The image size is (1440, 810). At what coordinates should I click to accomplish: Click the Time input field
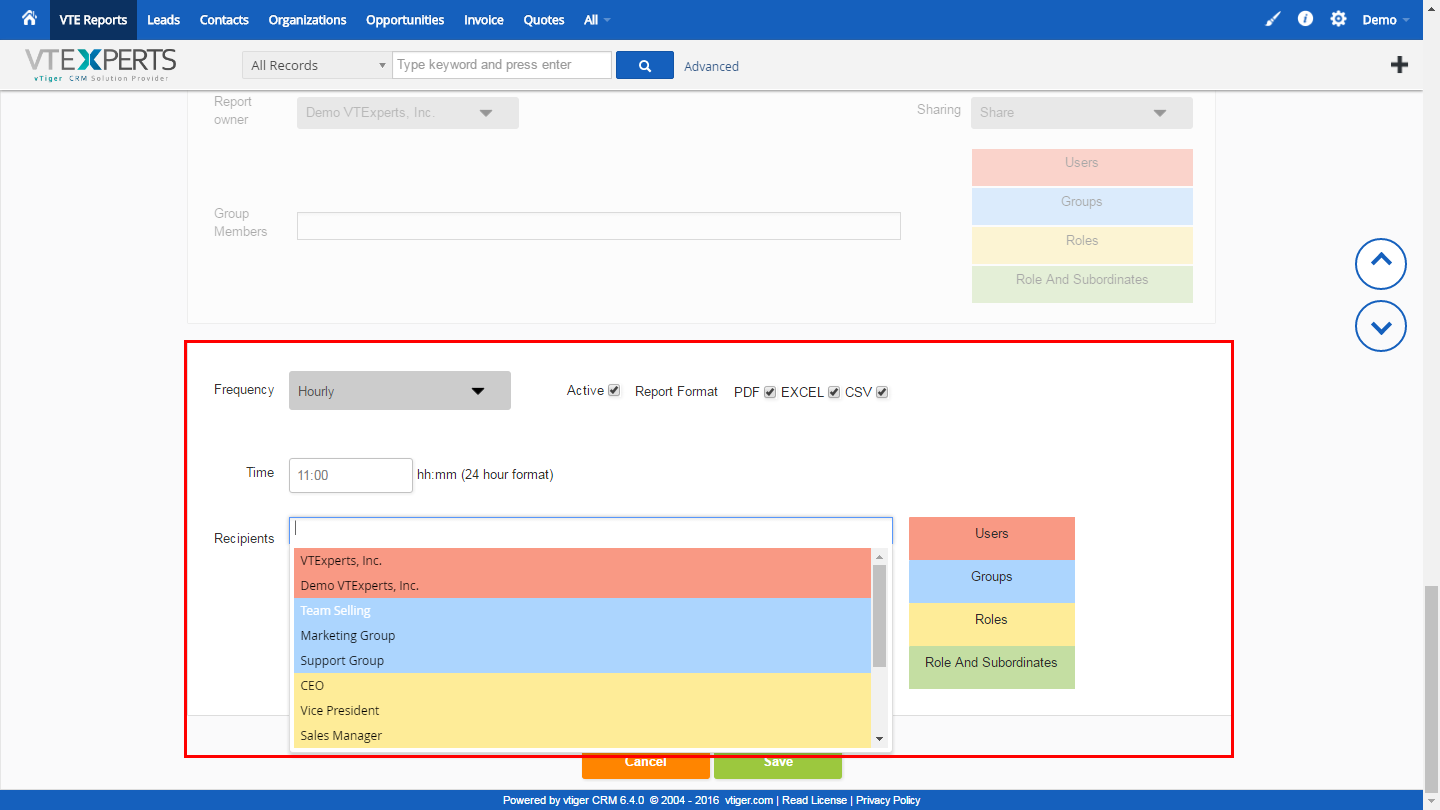tap(351, 475)
